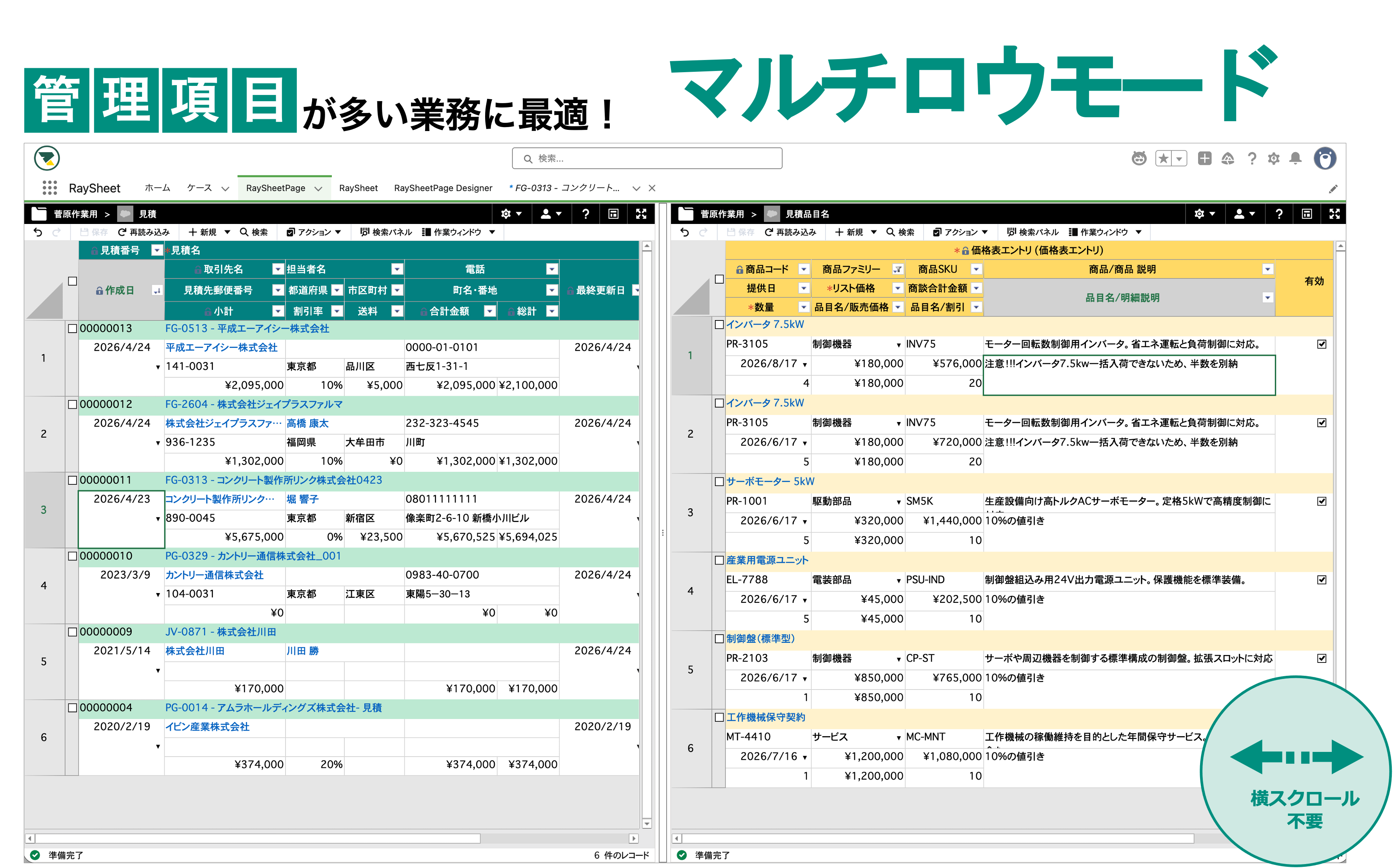Screen dimensions: 1393x868
Task: Select the RaySheetPage tab
Action: pyautogui.click(x=275, y=188)
